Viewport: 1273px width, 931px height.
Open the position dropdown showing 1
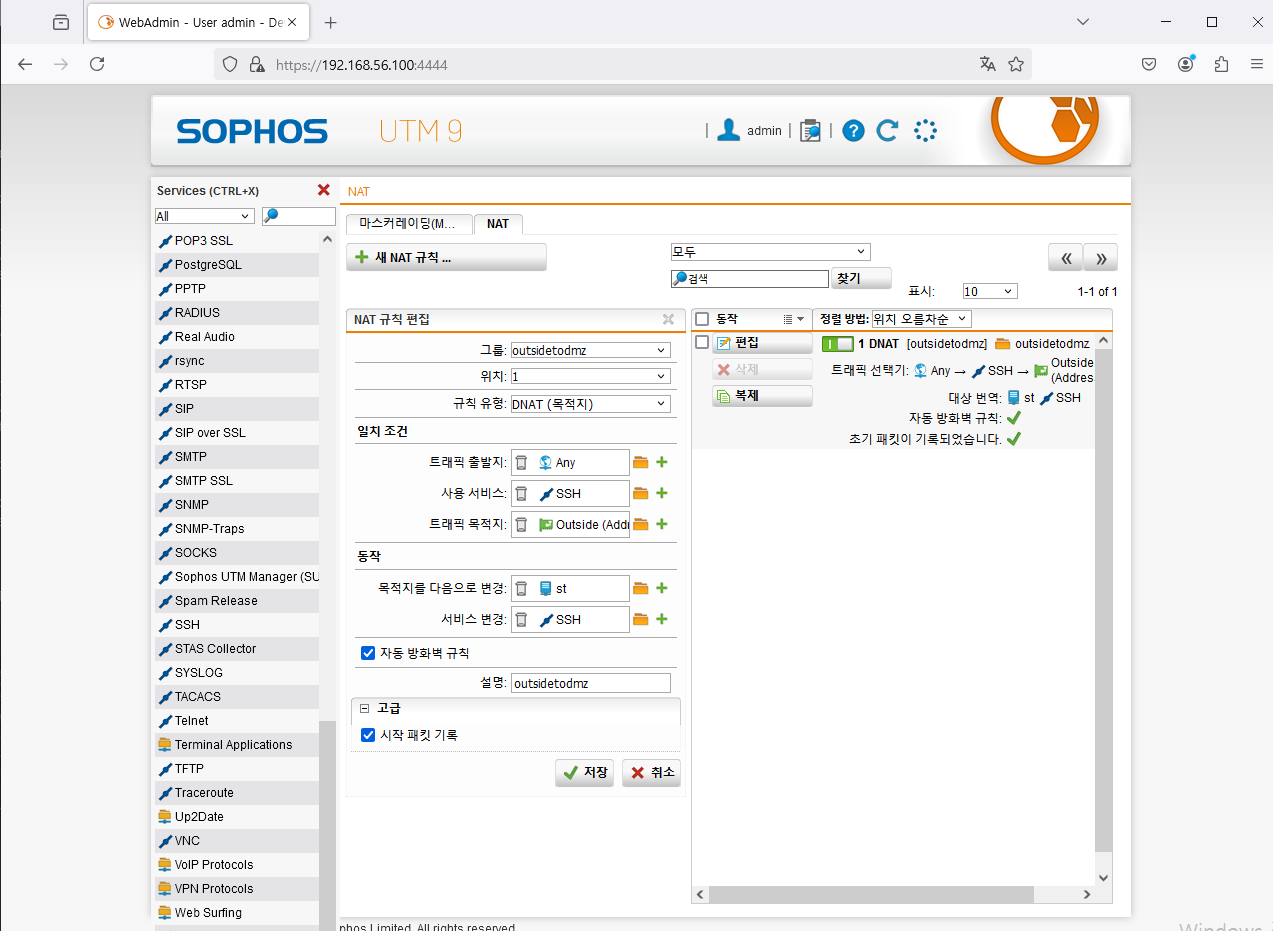(590, 377)
